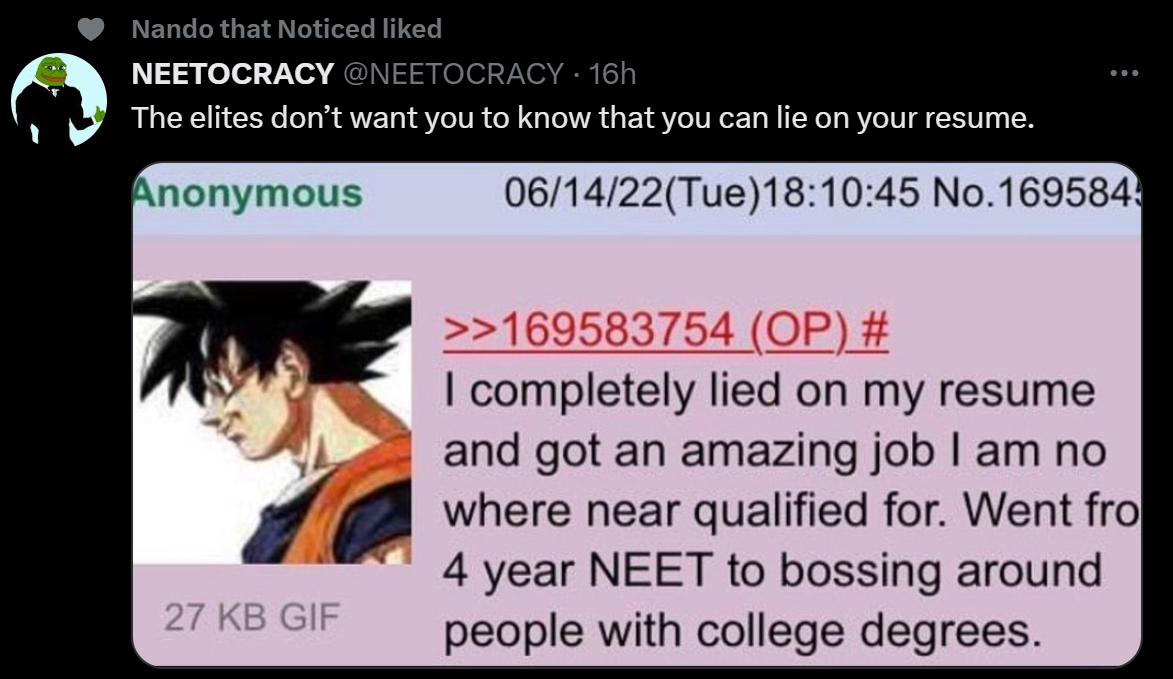Open the 'Nando that Noticed liked' context link
The image size is (1173, 679).
click(287, 29)
